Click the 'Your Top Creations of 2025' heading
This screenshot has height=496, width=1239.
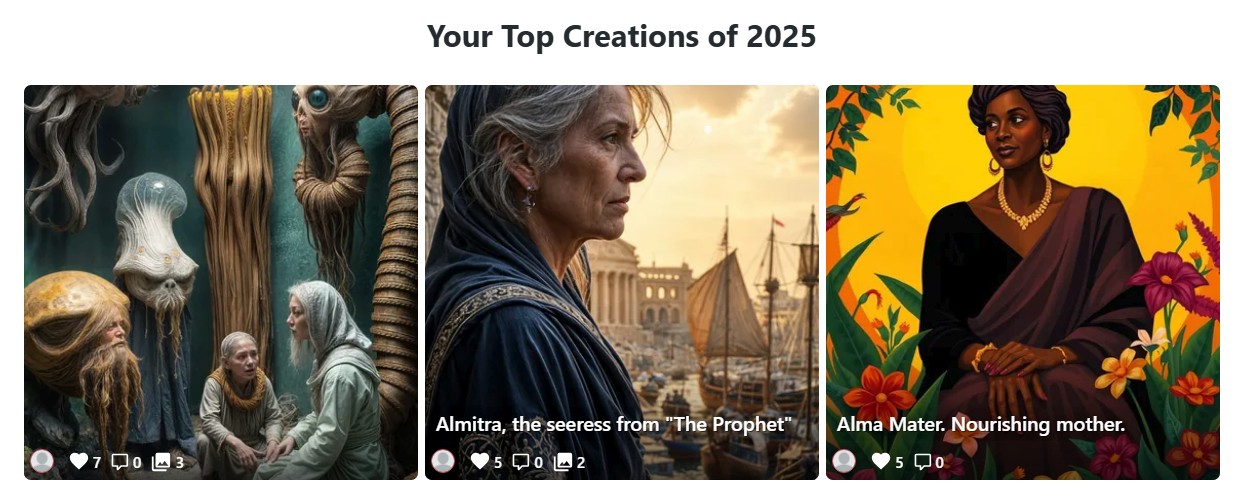click(x=621, y=37)
